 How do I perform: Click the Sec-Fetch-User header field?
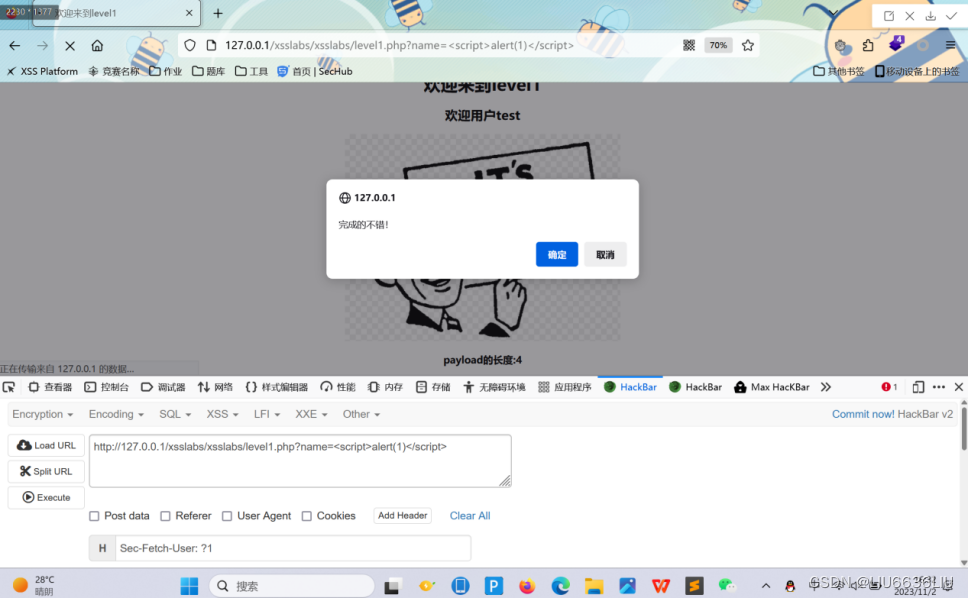tap(293, 548)
